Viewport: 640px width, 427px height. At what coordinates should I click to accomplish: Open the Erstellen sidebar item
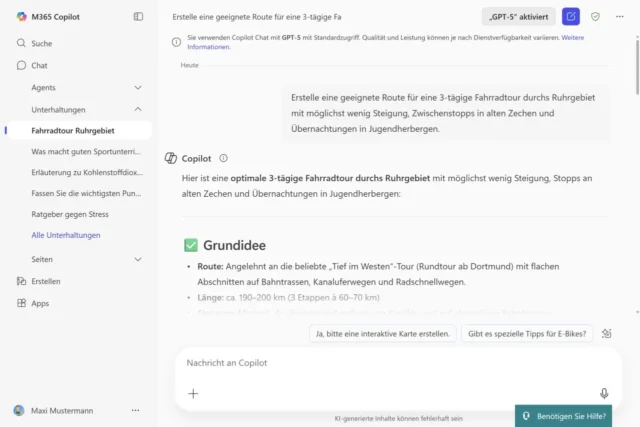pos(45,281)
